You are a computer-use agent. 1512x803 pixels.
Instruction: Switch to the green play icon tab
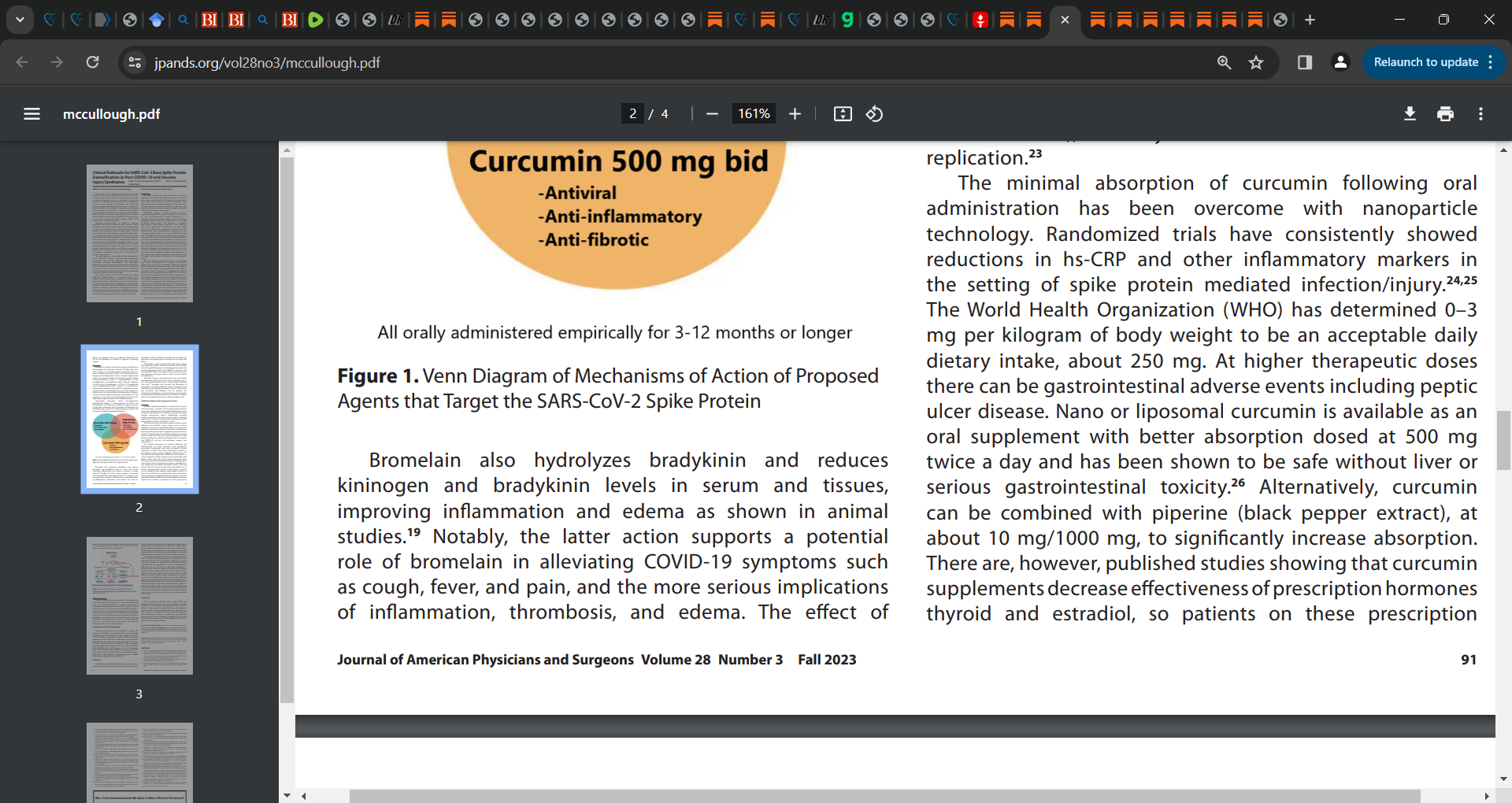click(x=315, y=20)
